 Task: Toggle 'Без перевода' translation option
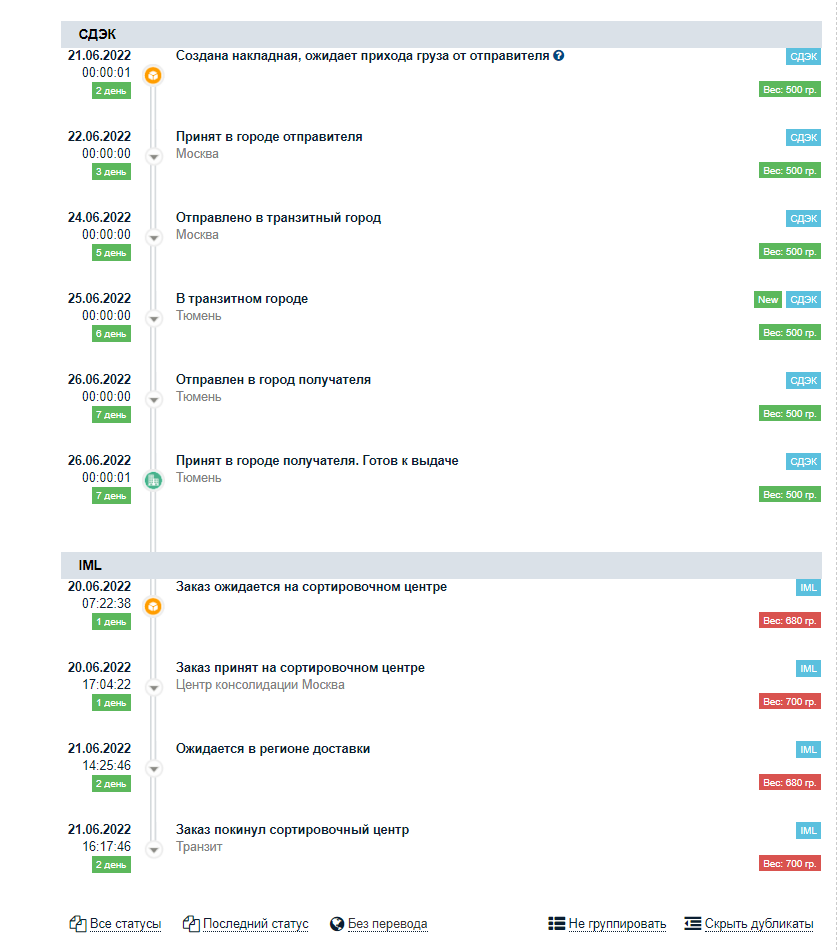click(387, 924)
